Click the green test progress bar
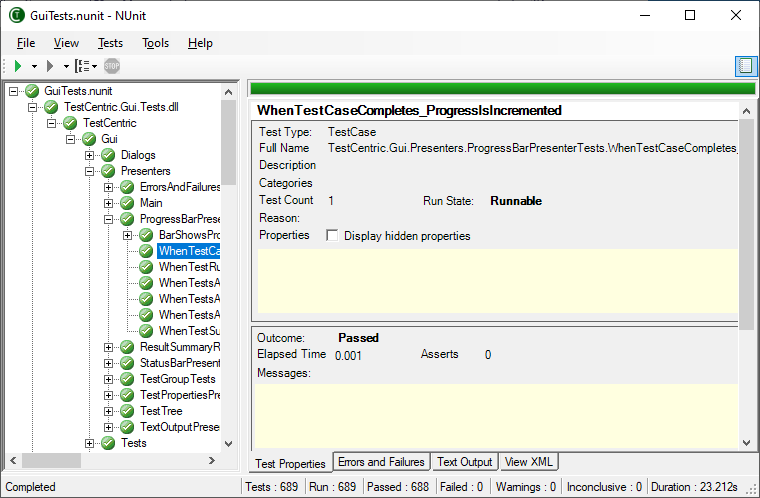760x498 pixels. pyautogui.click(x=501, y=88)
